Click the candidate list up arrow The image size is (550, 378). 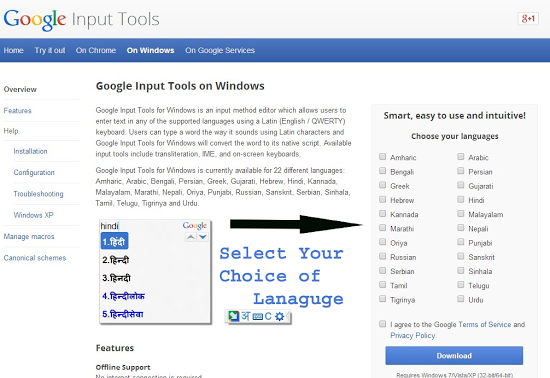pos(190,237)
